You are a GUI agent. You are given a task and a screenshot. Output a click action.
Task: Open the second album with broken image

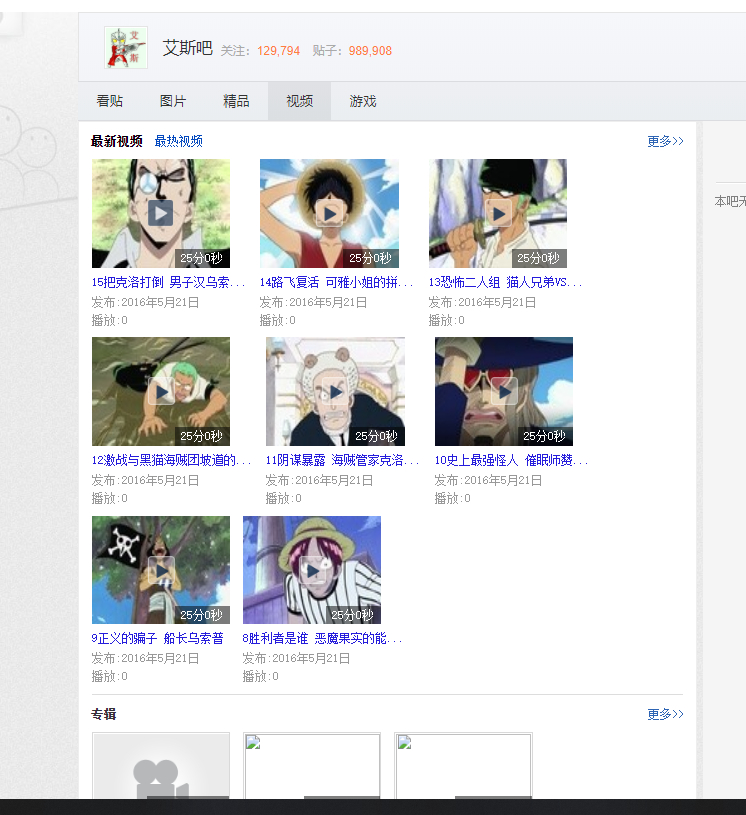pyautogui.click(x=312, y=765)
